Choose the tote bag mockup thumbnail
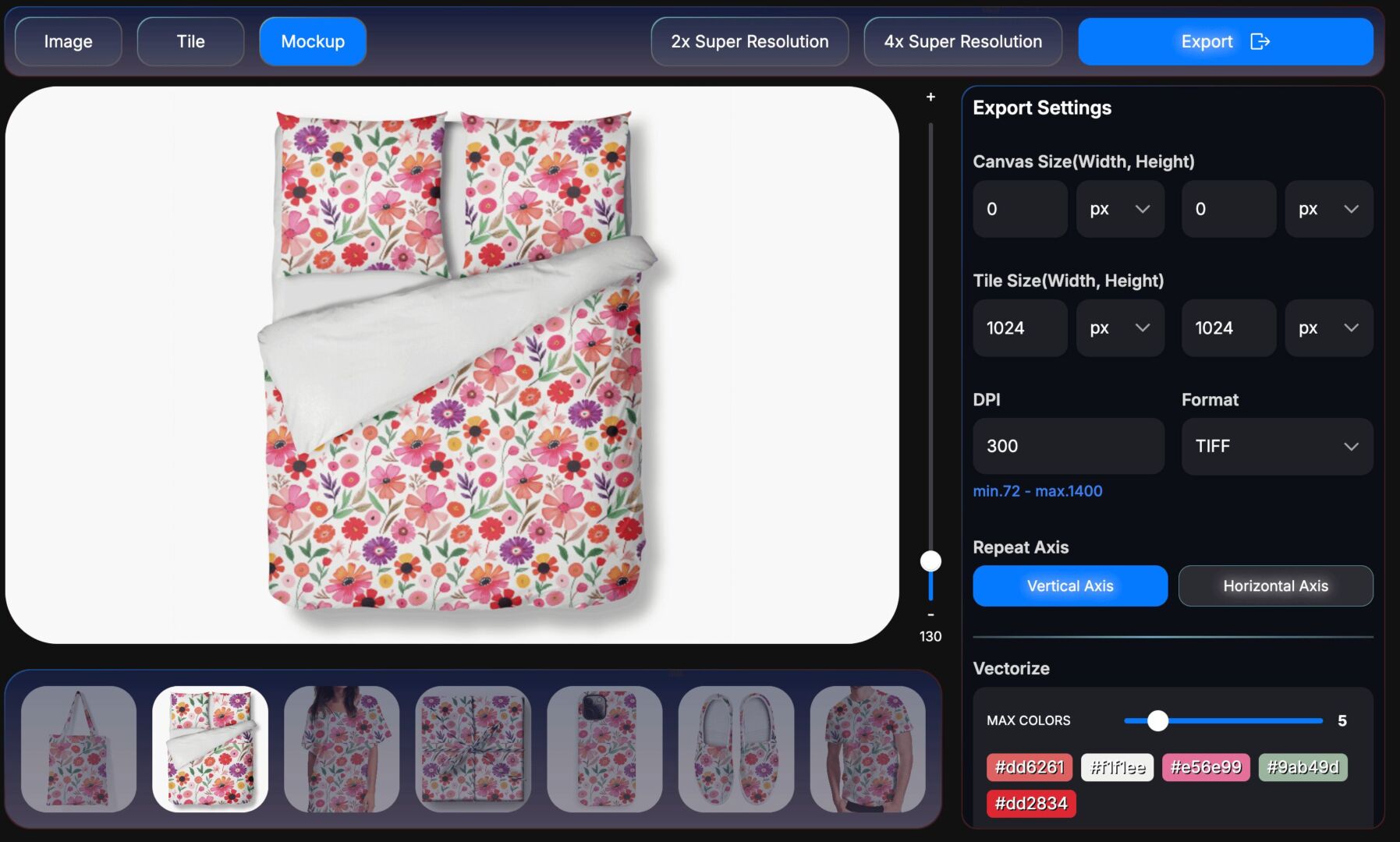 click(x=79, y=749)
